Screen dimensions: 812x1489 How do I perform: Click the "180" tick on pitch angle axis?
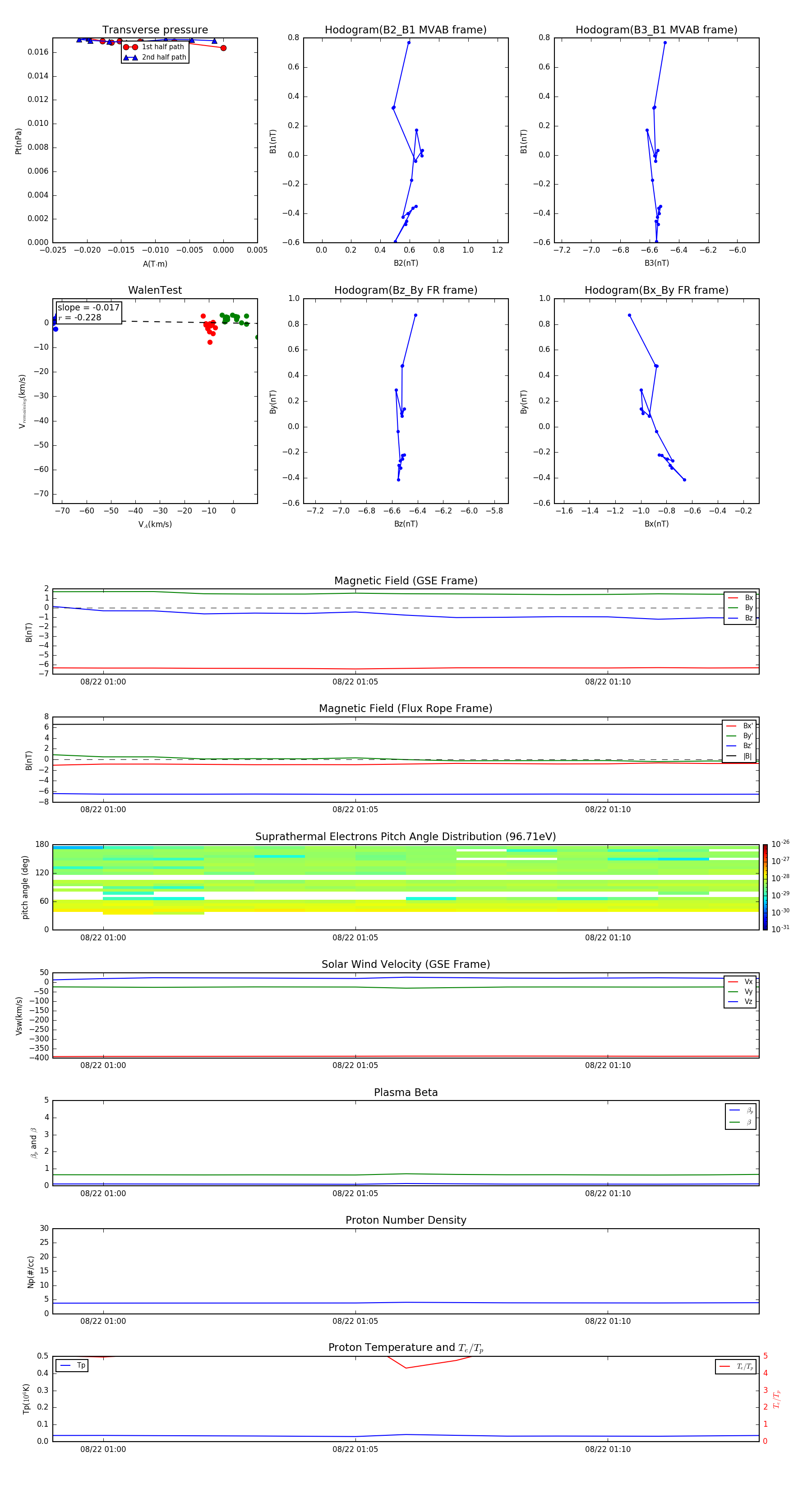pyautogui.click(x=42, y=845)
